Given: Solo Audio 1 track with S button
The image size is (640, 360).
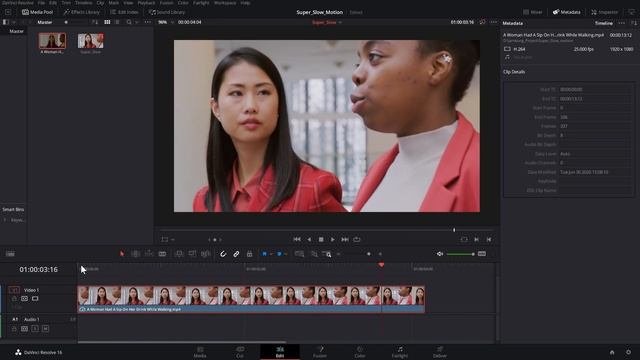Looking at the screenshot, I should (35, 329).
